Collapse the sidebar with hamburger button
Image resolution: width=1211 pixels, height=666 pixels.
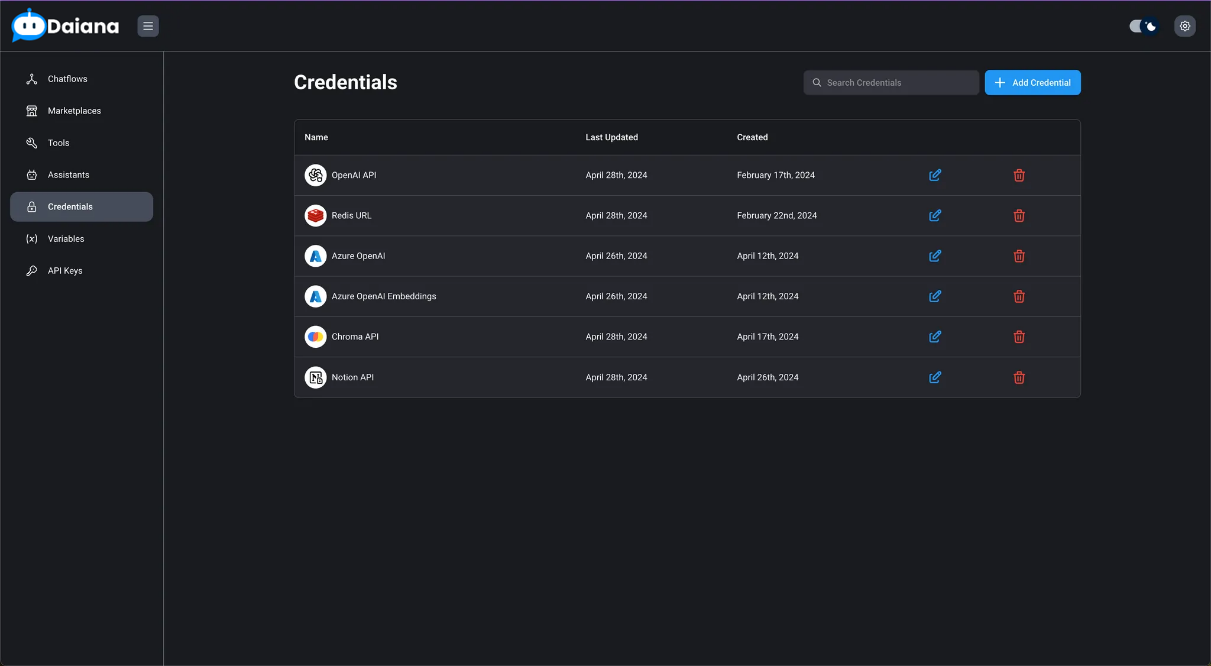(148, 26)
